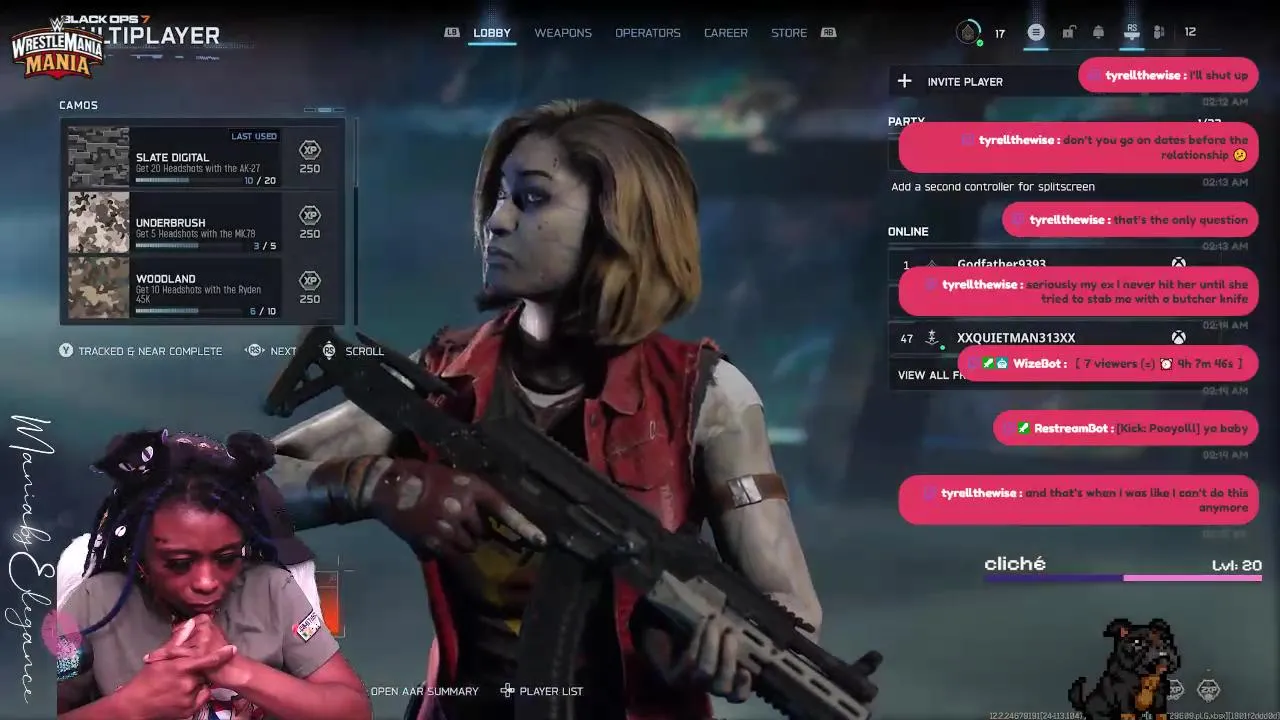Click the Scroll prompt label
Screen dimensions: 1280x720
click(x=364, y=351)
